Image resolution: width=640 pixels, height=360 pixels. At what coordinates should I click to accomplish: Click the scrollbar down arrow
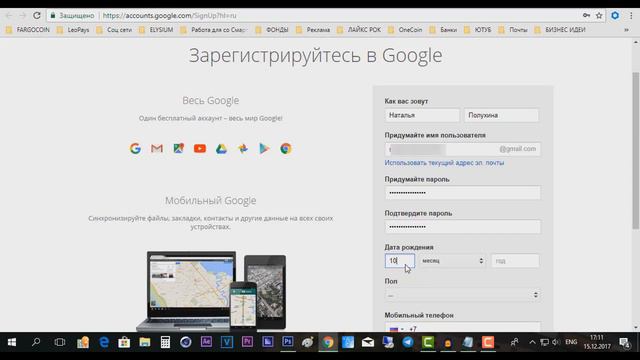[636, 328]
